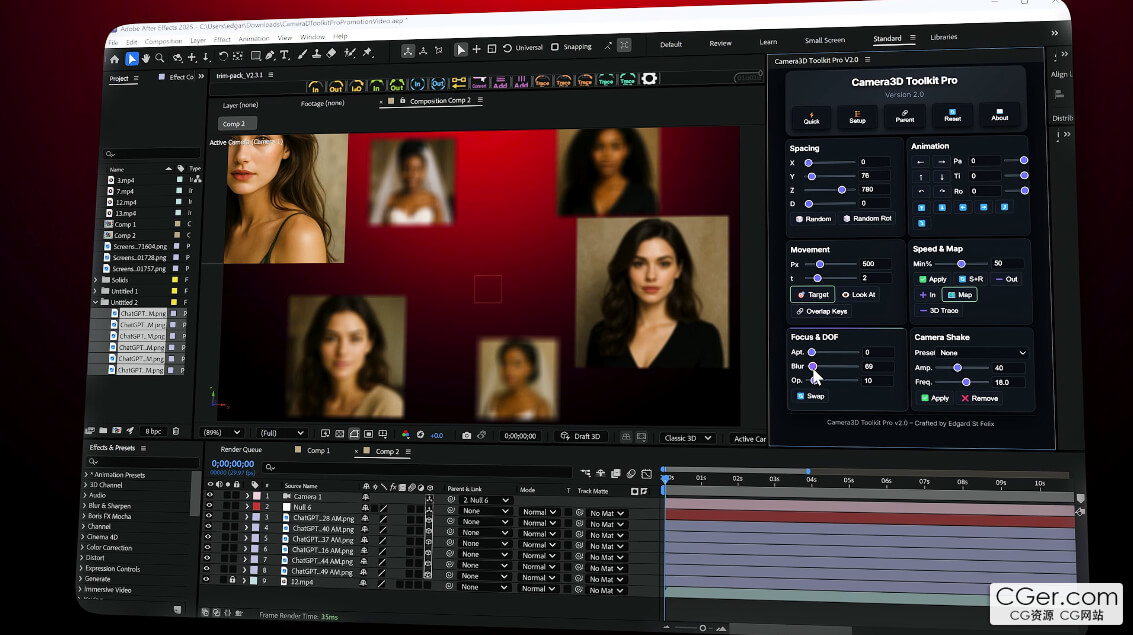The height and width of the screenshot is (635, 1133).
Task: Pick the Eraser tool
Action: (x=331, y=54)
